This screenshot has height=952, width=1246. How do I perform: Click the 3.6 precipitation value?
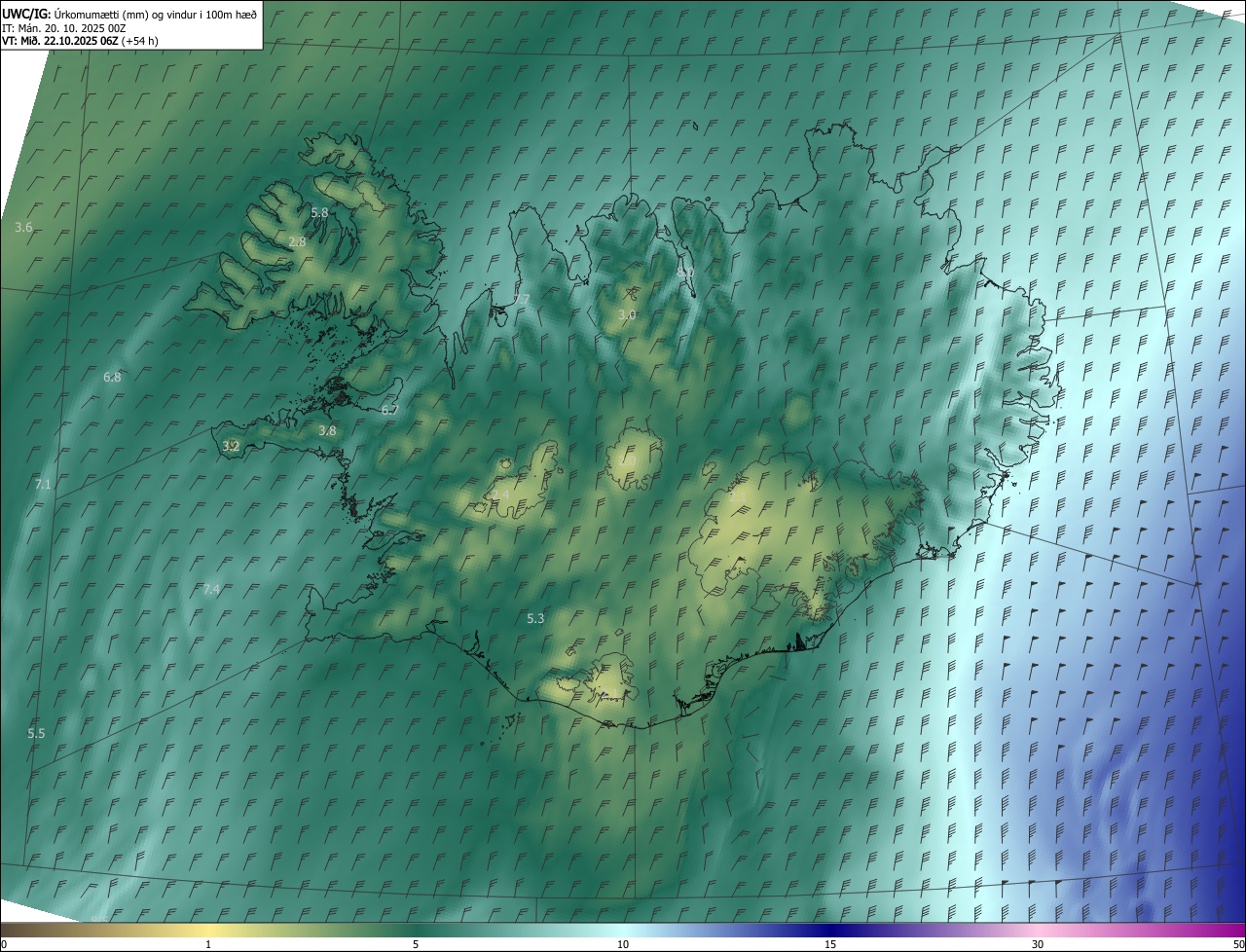pos(23,227)
